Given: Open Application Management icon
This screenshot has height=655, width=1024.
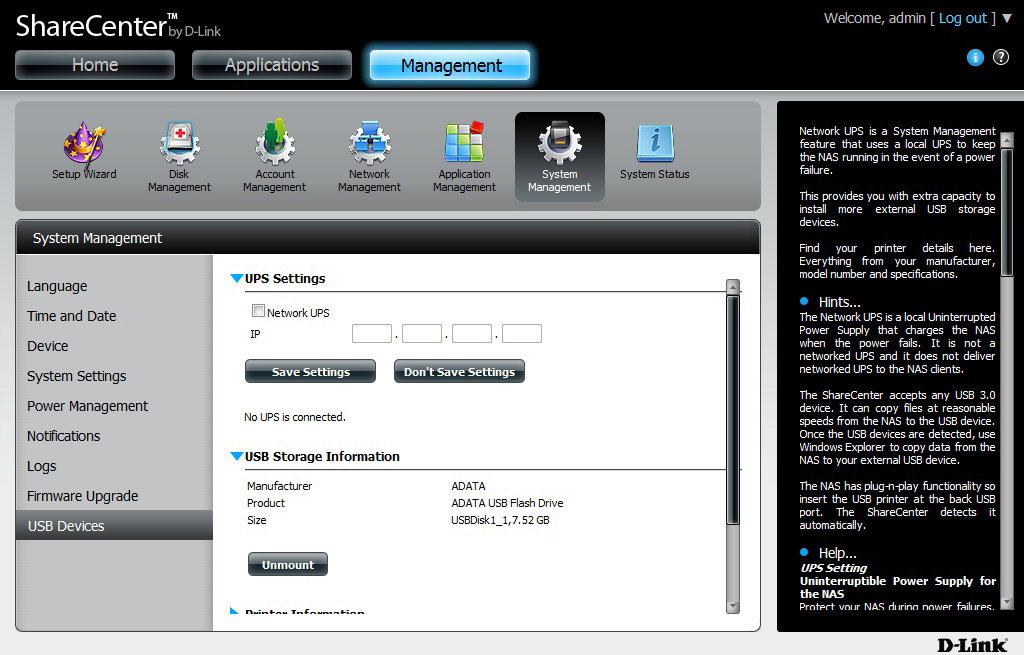Looking at the screenshot, I should (x=464, y=157).
